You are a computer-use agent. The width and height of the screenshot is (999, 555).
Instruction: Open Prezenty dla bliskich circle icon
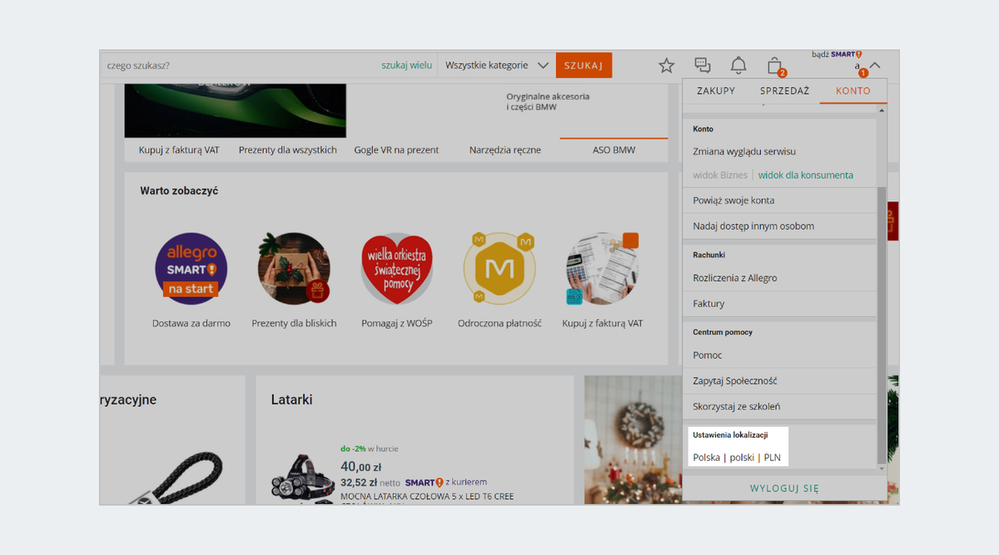pos(294,269)
